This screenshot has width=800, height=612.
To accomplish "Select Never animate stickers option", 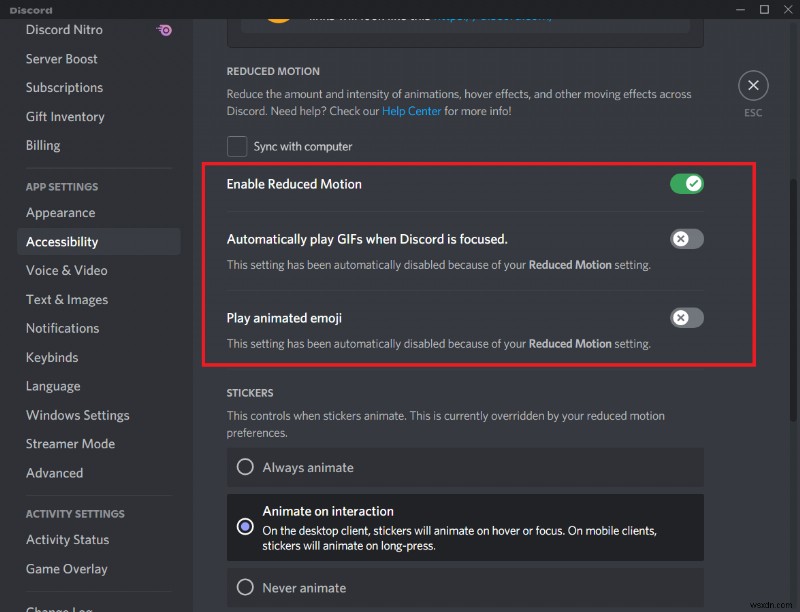I will (x=244, y=588).
